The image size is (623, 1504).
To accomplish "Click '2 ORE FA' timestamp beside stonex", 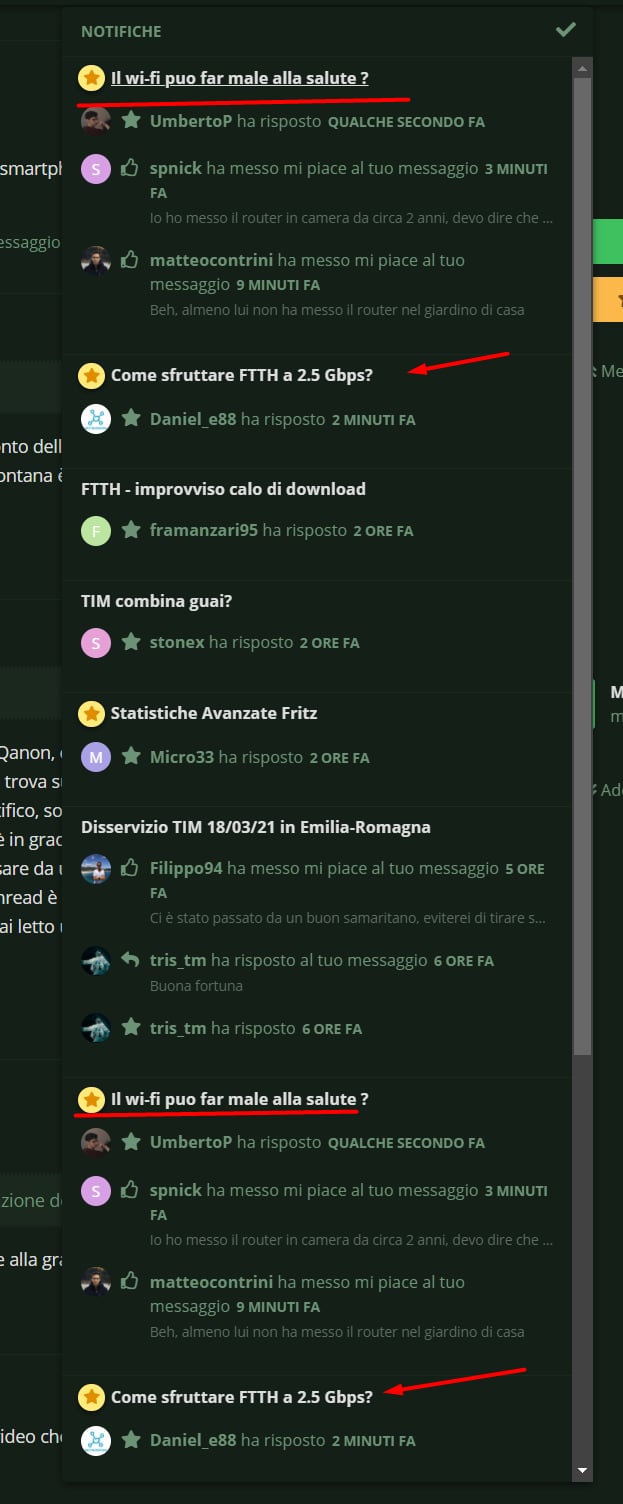I will pyautogui.click(x=329, y=643).
